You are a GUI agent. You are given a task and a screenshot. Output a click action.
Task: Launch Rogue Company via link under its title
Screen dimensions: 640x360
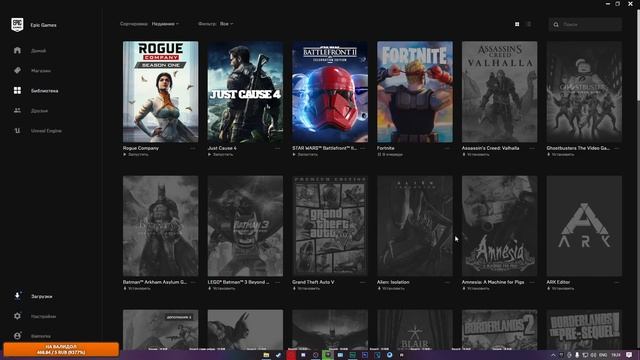click(x=136, y=155)
